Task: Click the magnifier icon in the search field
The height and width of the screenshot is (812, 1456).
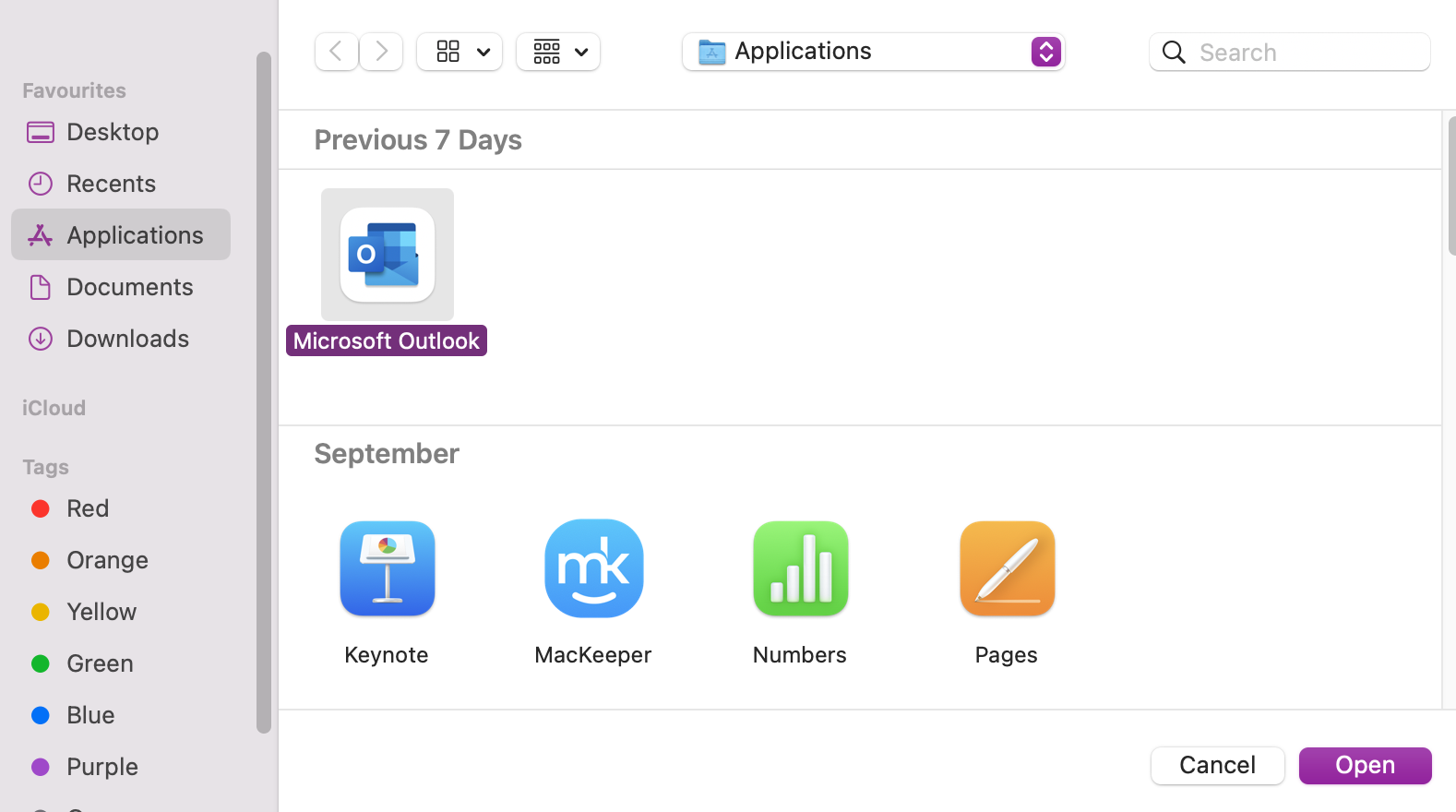Action: (1174, 53)
